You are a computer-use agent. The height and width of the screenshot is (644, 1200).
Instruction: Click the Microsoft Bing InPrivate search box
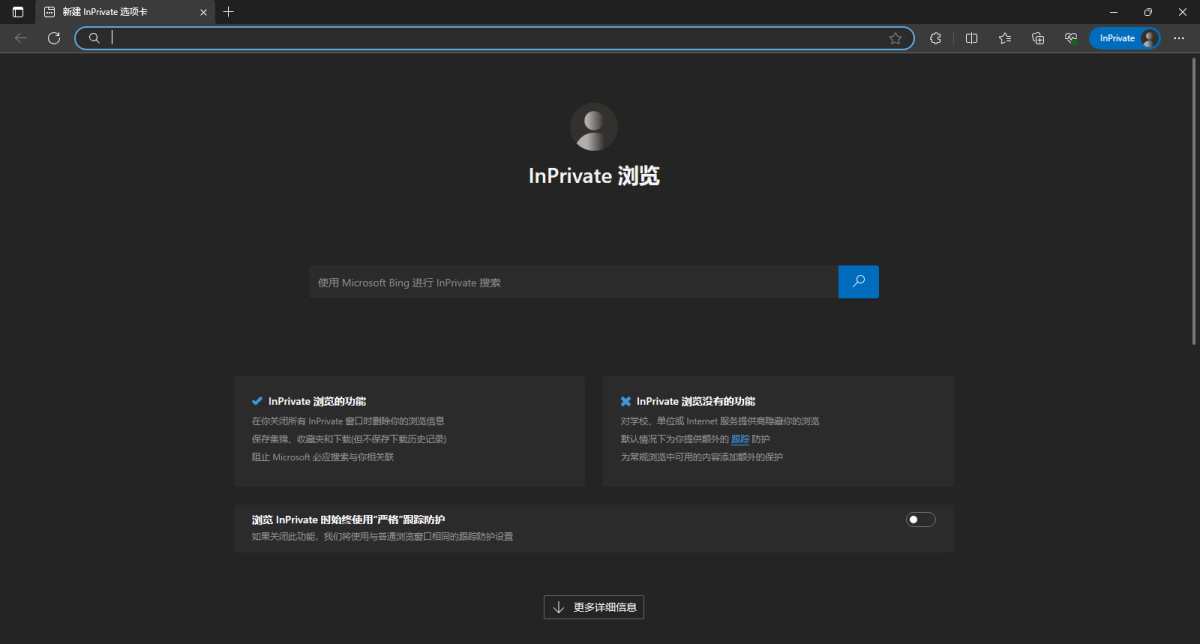(573, 283)
